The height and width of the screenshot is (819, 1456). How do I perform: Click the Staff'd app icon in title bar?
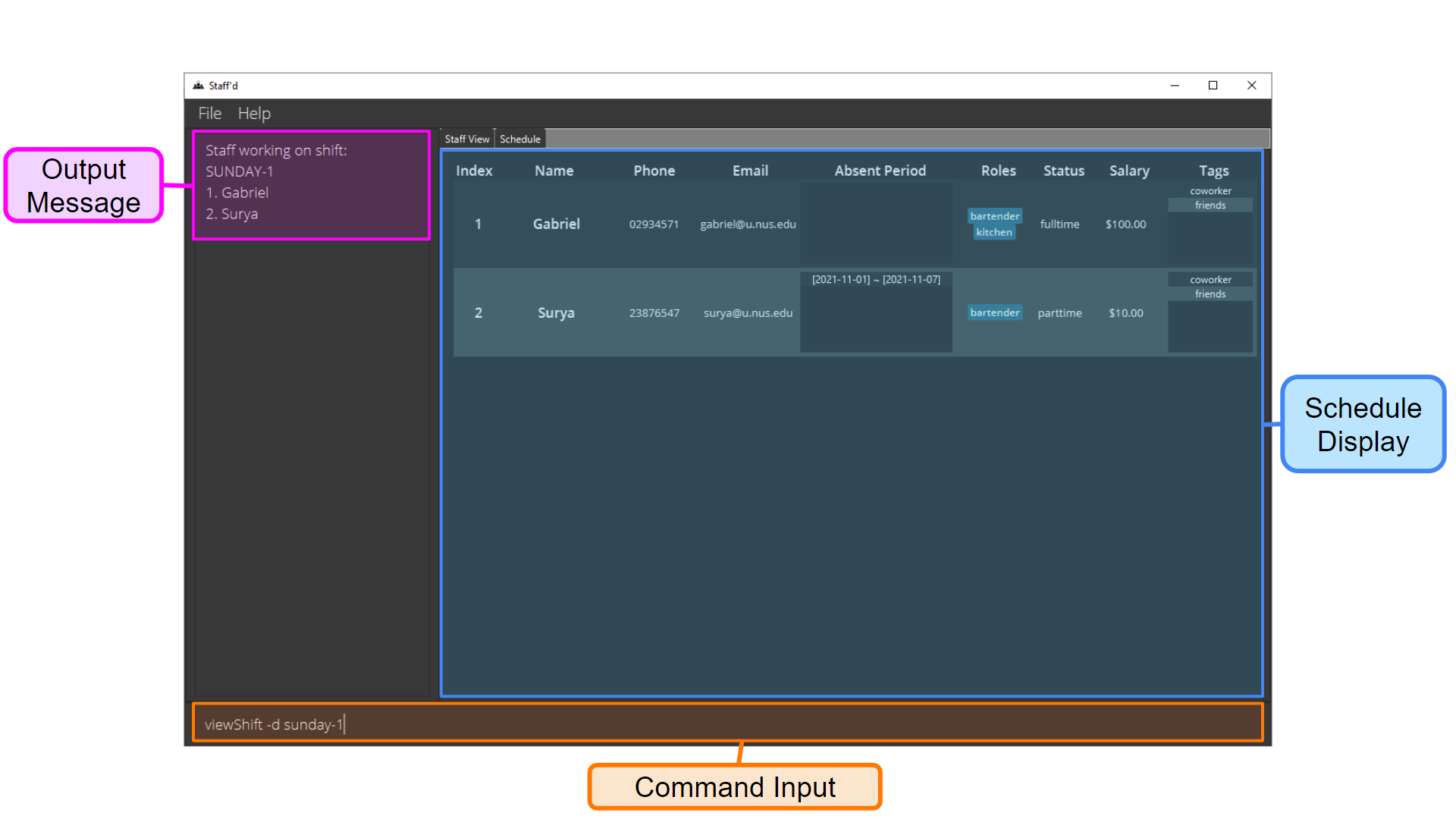tap(199, 86)
